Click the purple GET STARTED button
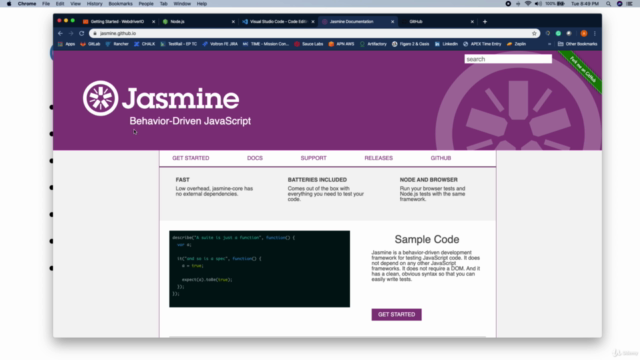The width and height of the screenshot is (640, 360). (396, 314)
